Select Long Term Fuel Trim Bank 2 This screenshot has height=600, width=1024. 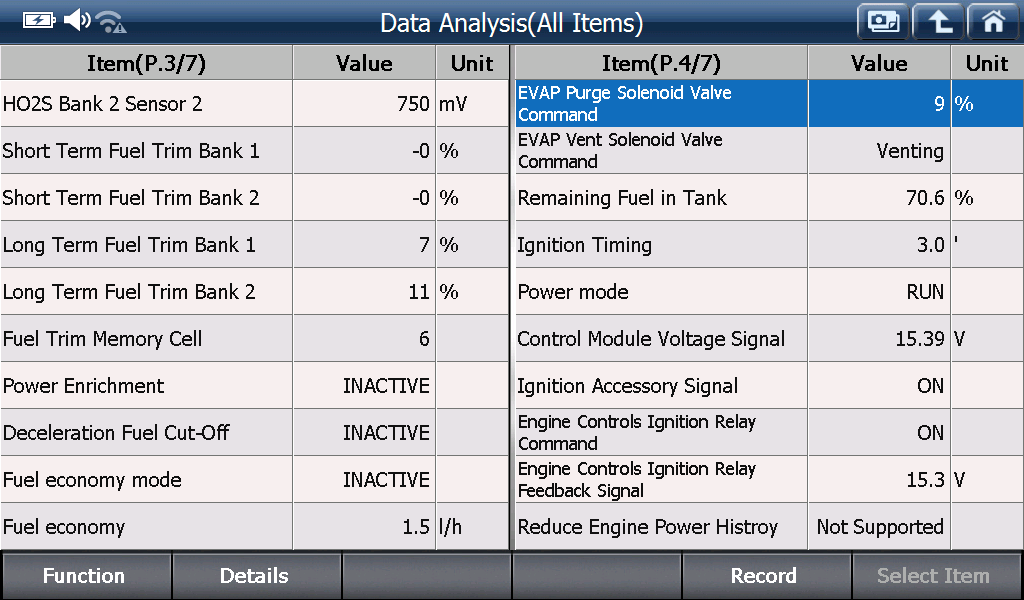tap(254, 291)
